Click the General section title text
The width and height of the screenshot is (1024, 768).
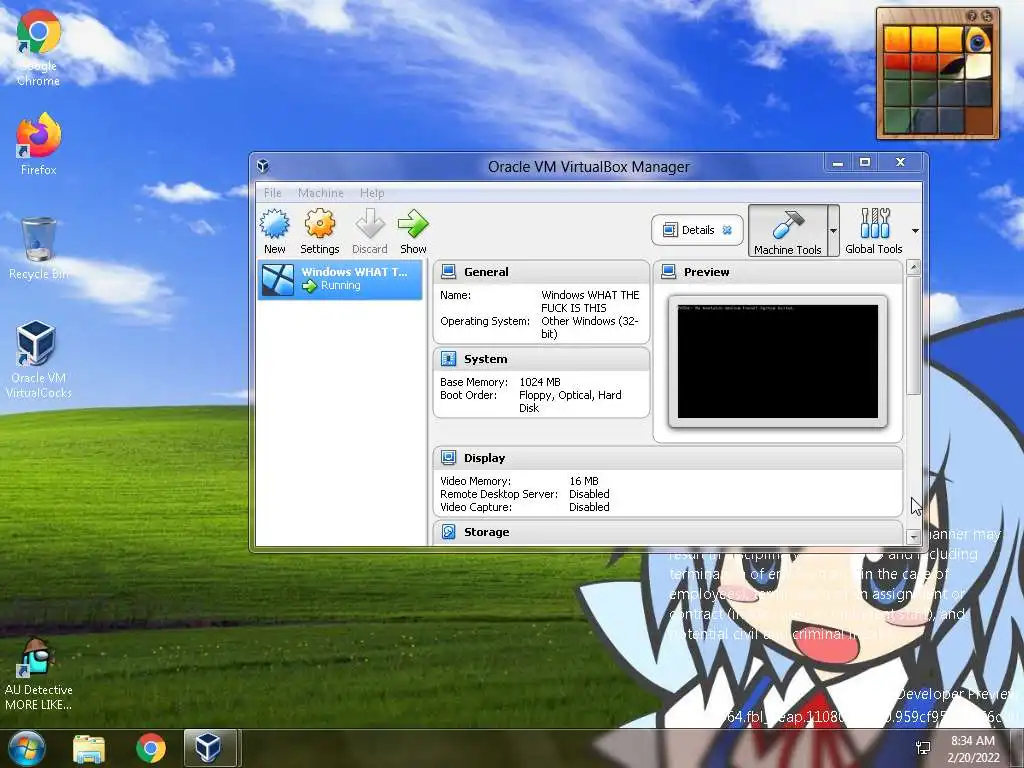(486, 272)
